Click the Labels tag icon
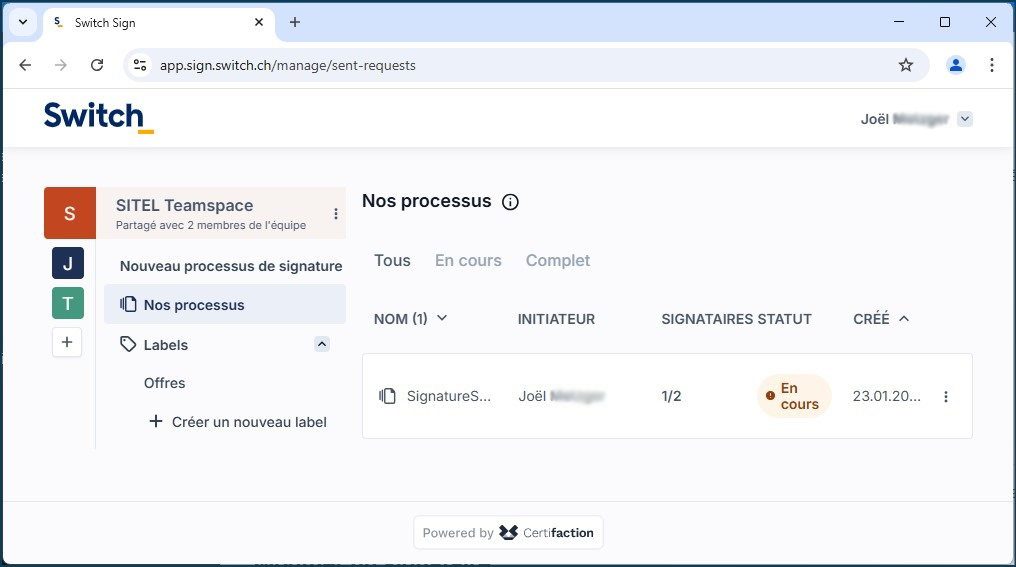Screen dimensions: 1016x567 click(x=128, y=344)
